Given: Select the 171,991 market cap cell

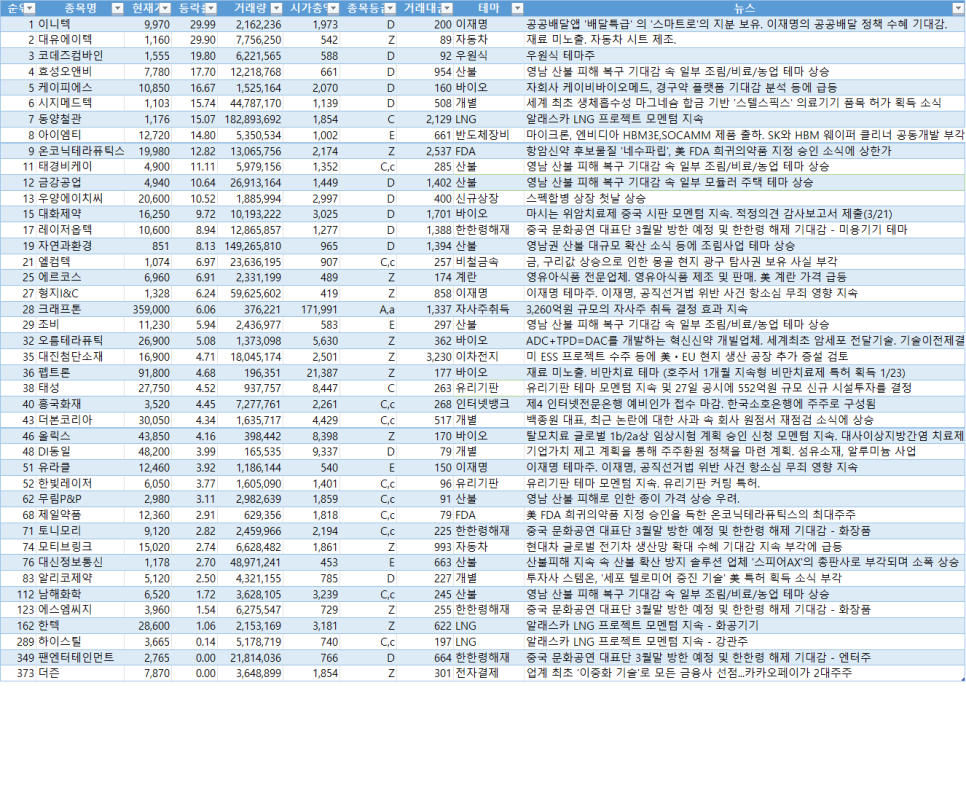Looking at the screenshot, I should click(x=311, y=309).
